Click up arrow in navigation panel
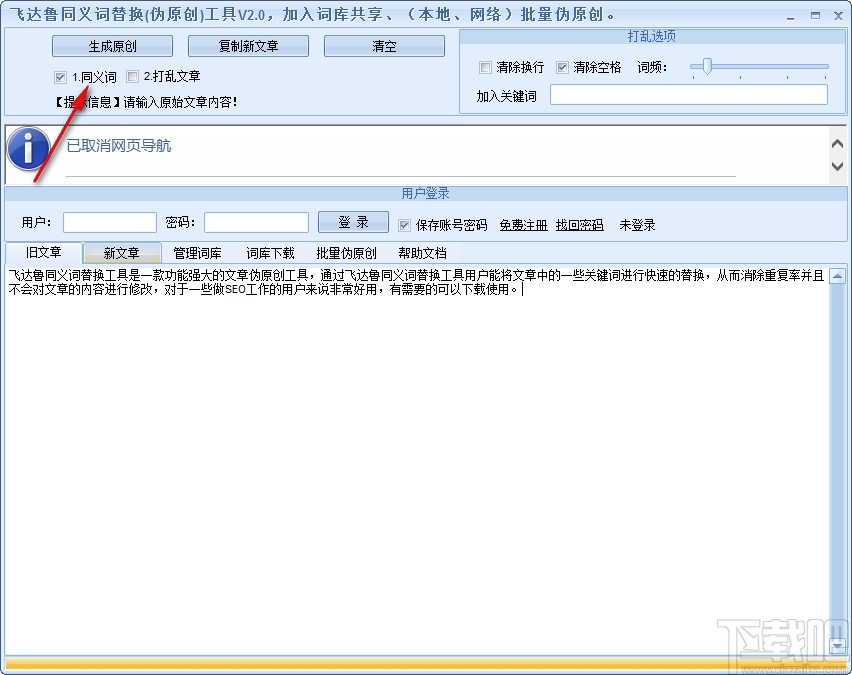The height and width of the screenshot is (675, 852). pyautogui.click(x=837, y=144)
